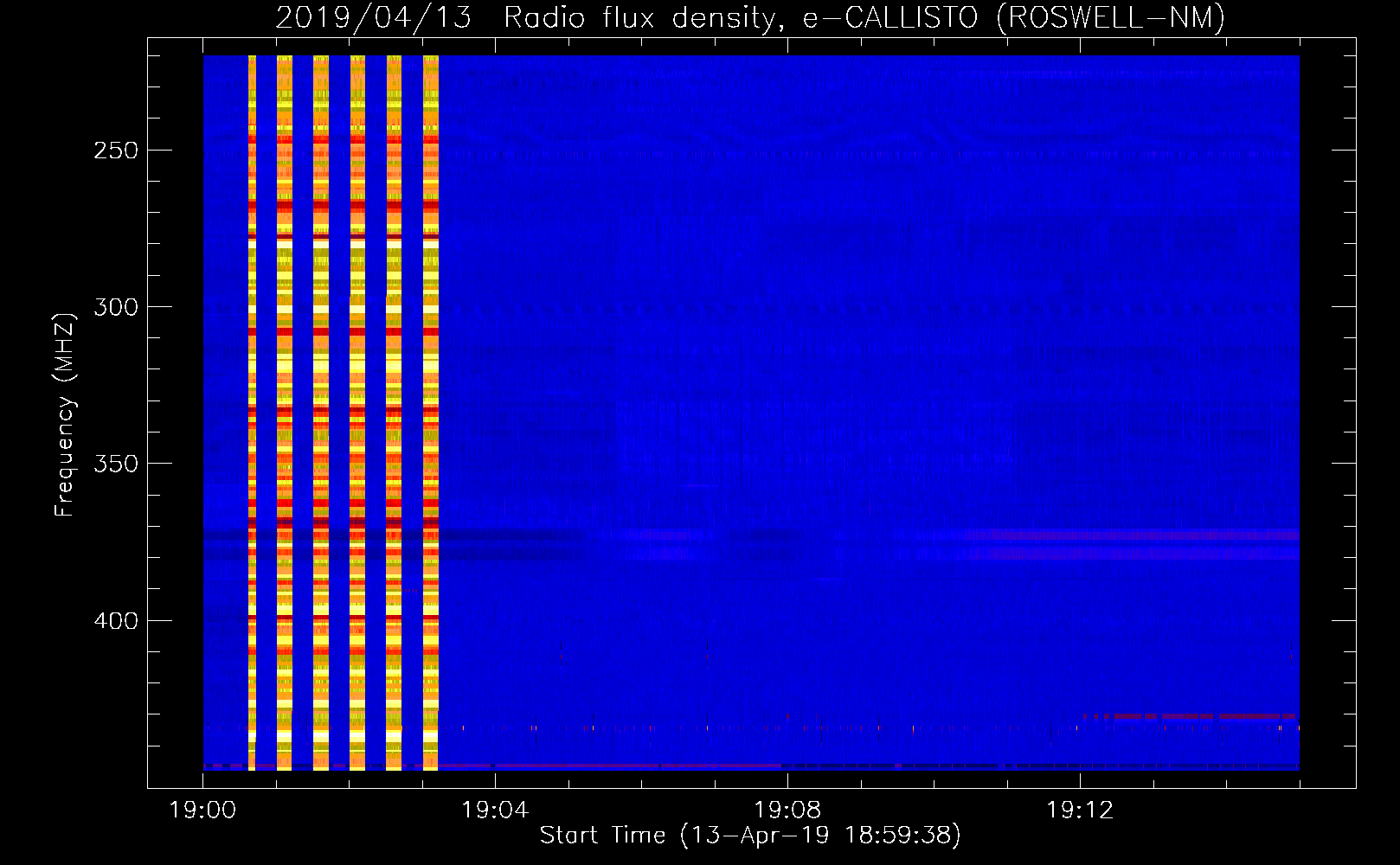Click the 350 frequency tick label

point(116,464)
